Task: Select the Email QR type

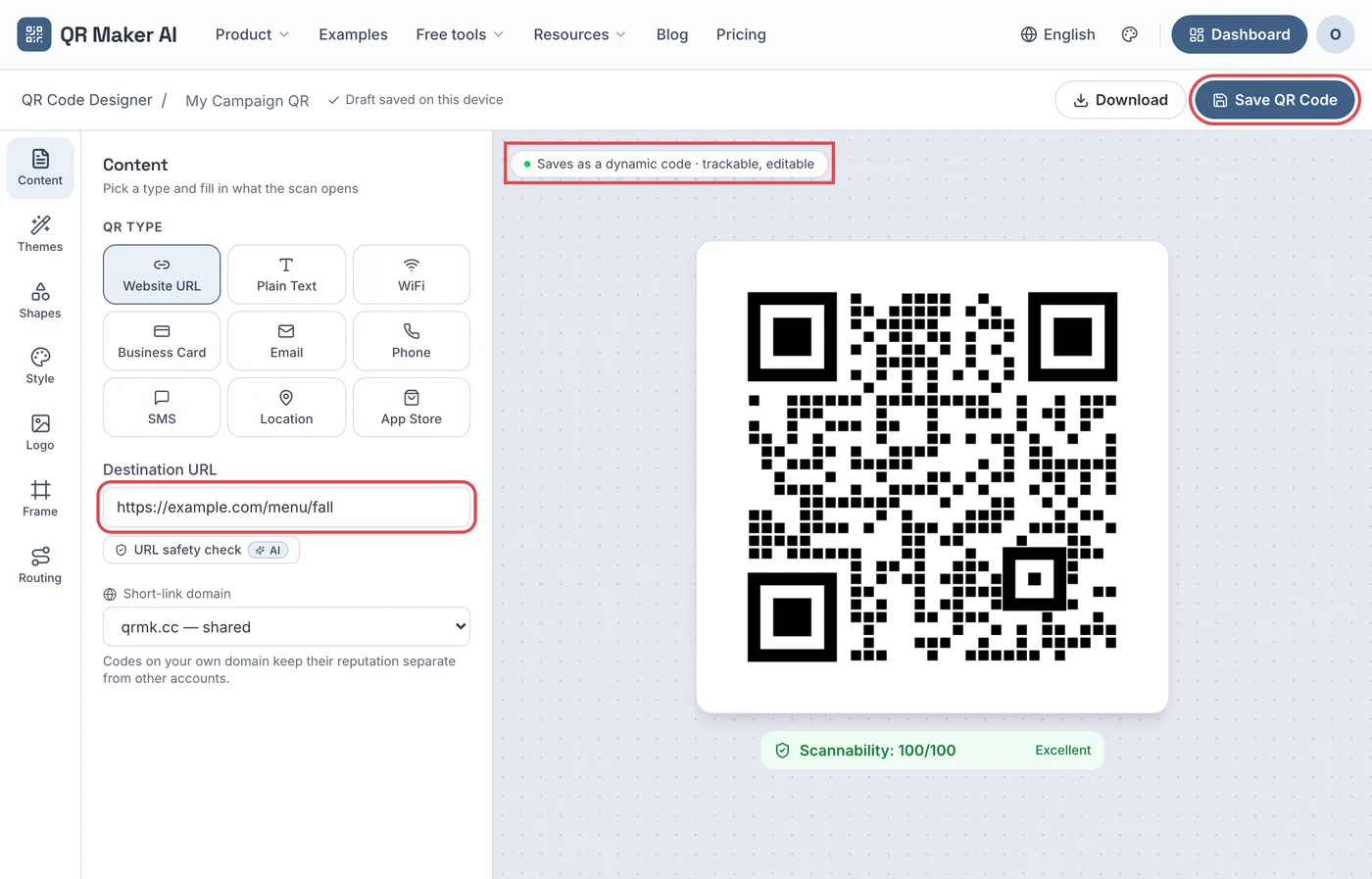Action: click(x=286, y=341)
